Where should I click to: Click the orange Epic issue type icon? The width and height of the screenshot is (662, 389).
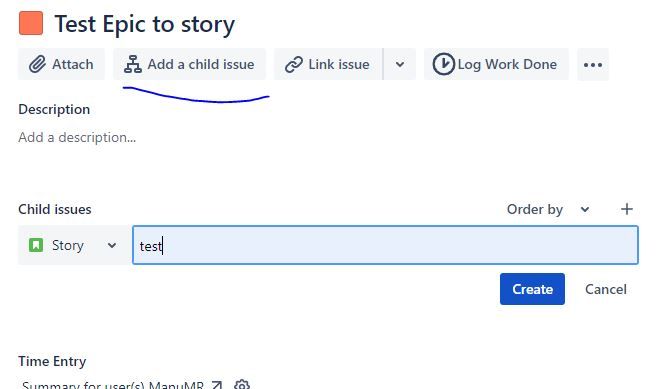coord(31,23)
